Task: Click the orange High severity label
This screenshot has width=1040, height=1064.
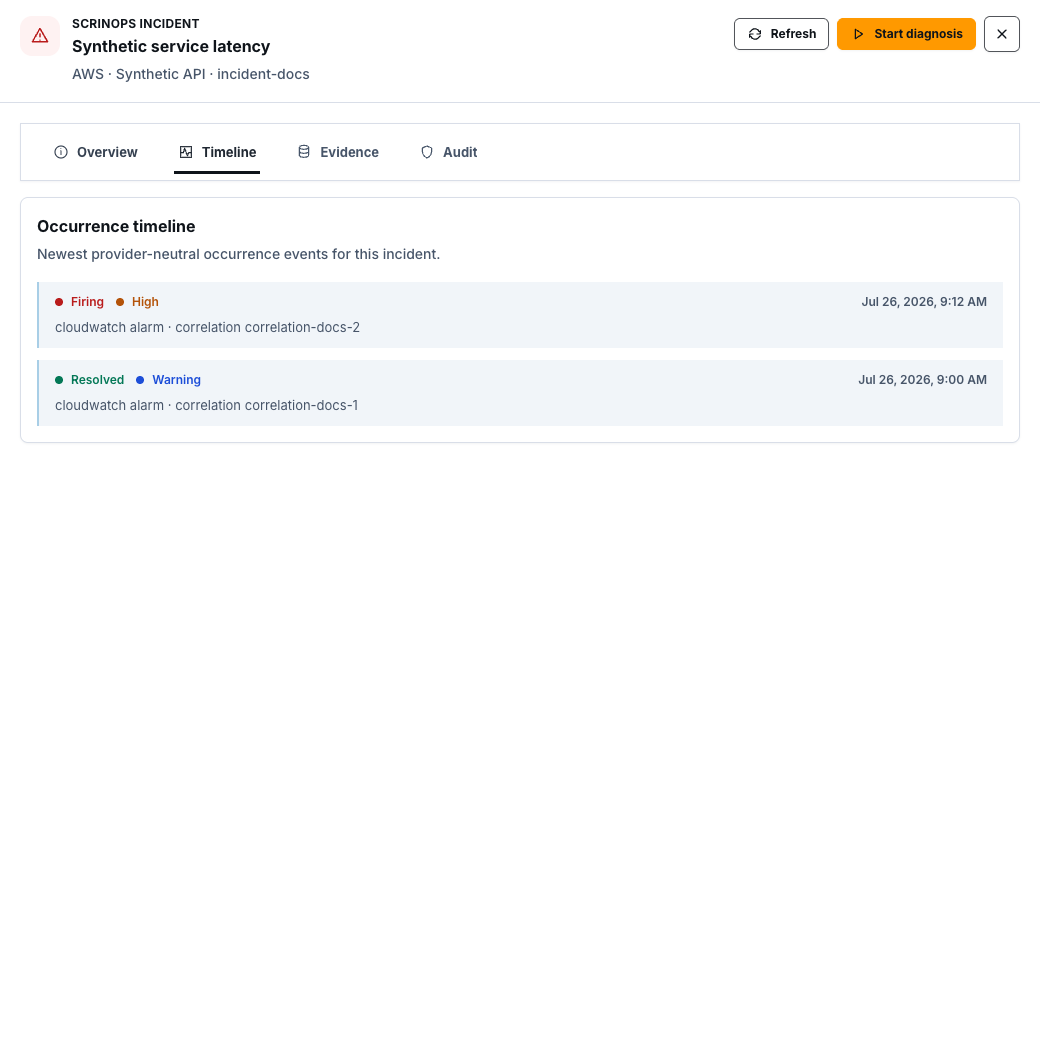Action: coord(145,302)
